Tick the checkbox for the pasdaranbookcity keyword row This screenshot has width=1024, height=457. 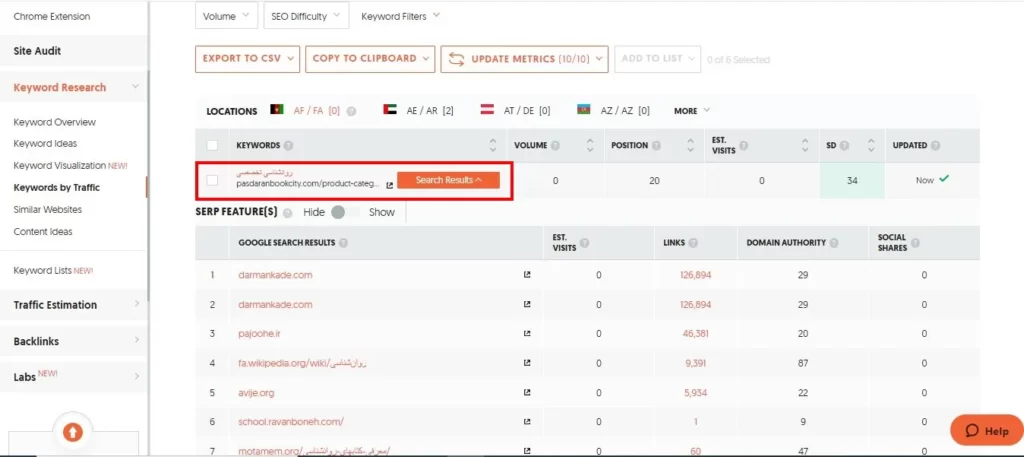coord(212,180)
